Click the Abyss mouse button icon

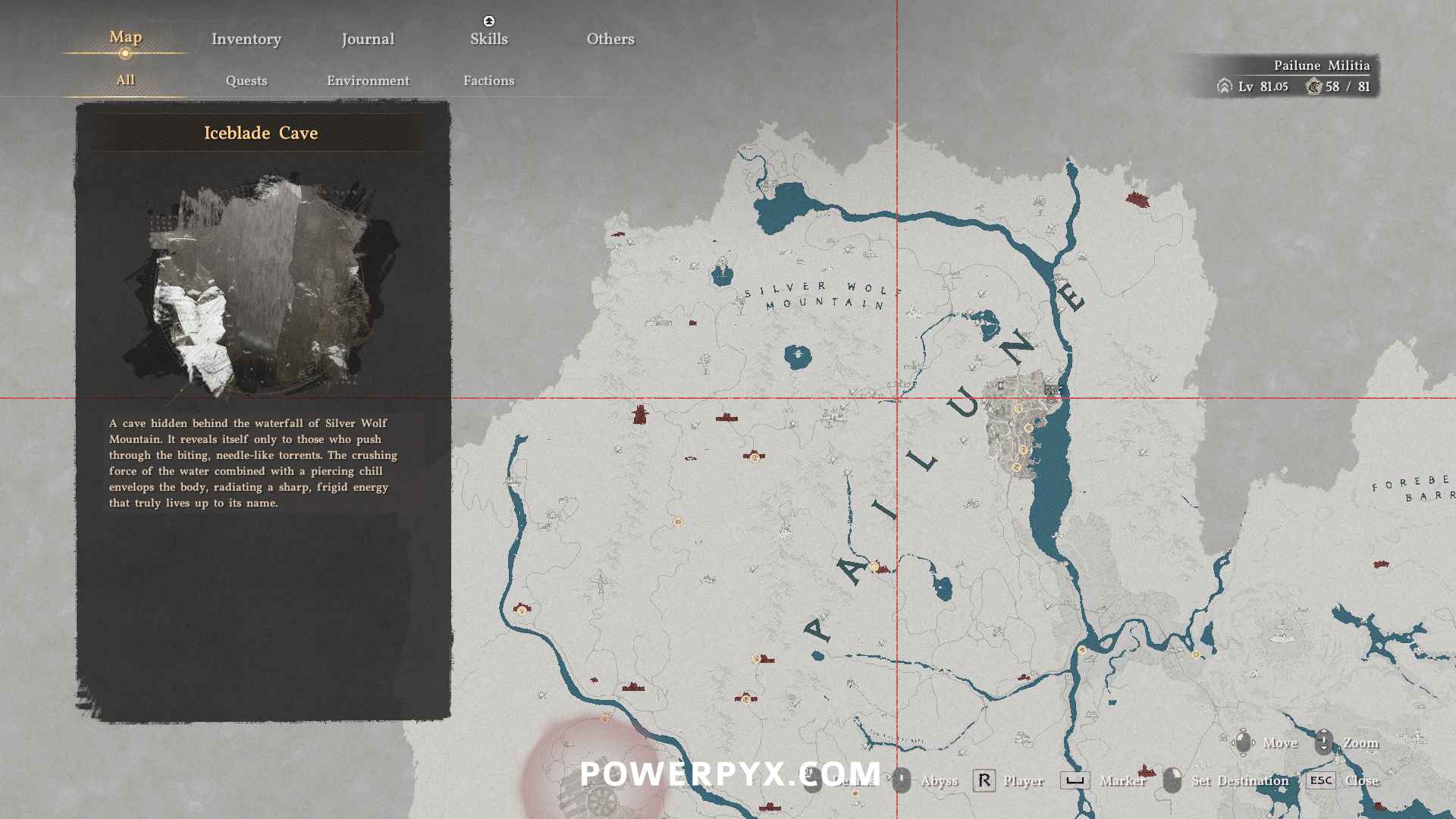click(x=901, y=780)
